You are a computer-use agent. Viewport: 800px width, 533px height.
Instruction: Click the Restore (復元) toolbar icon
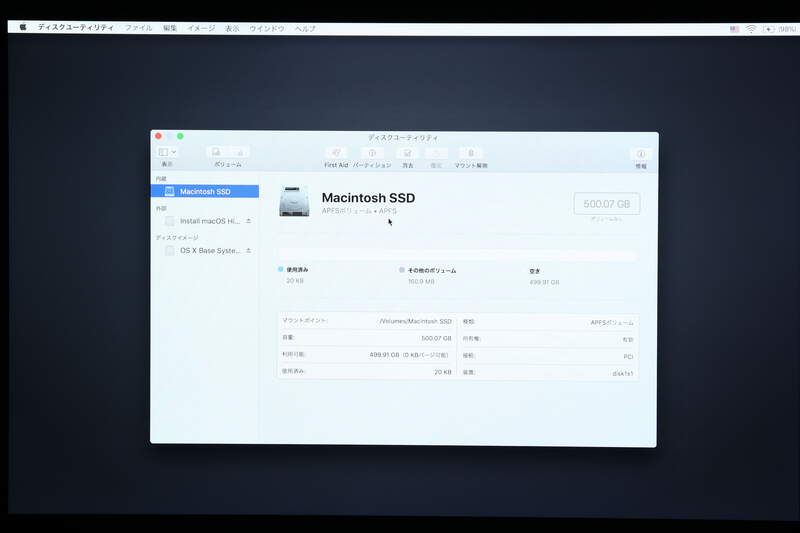[436, 153]
